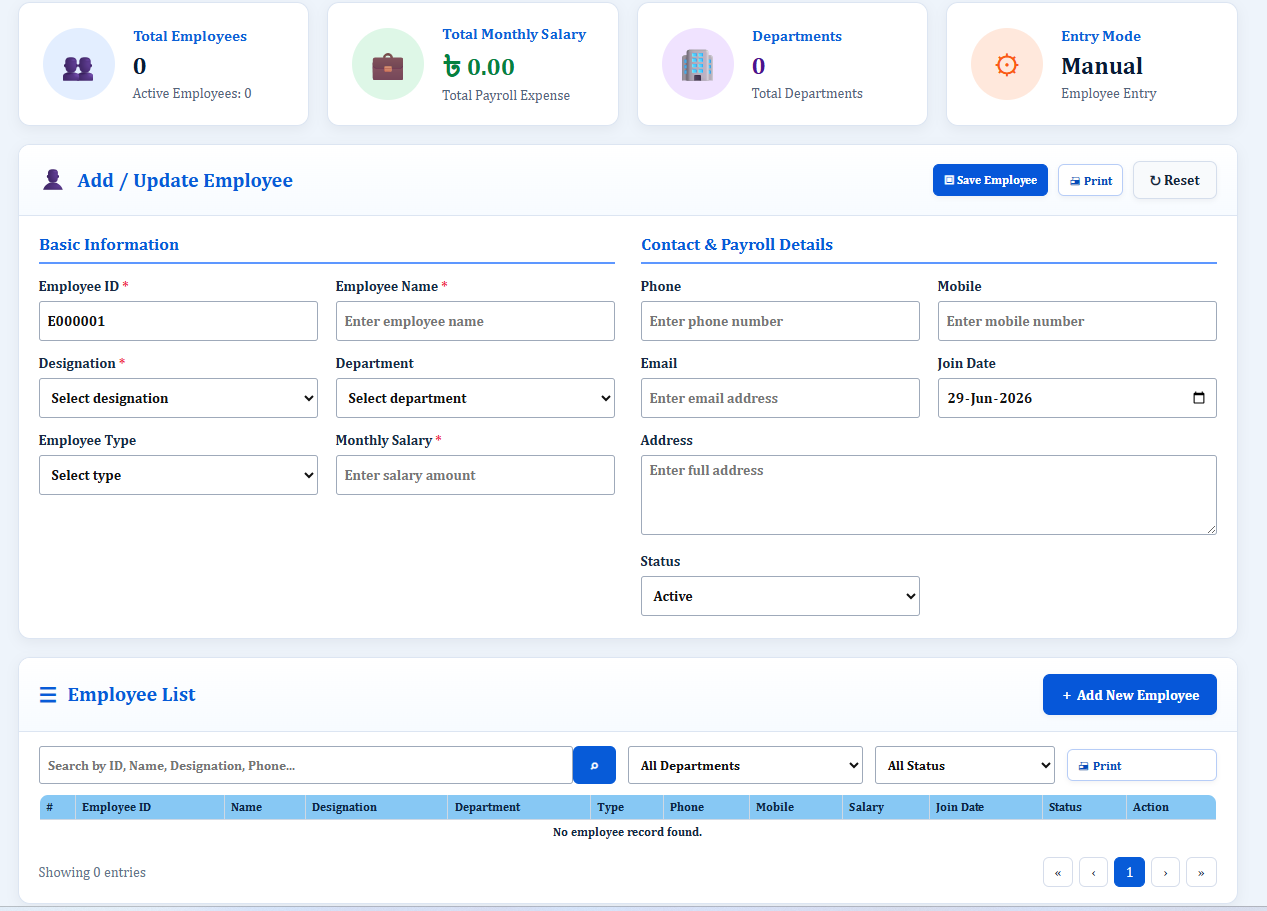1267x911 pixels.
Task: Click the blue search magnifier button
Action: point(594,765)
